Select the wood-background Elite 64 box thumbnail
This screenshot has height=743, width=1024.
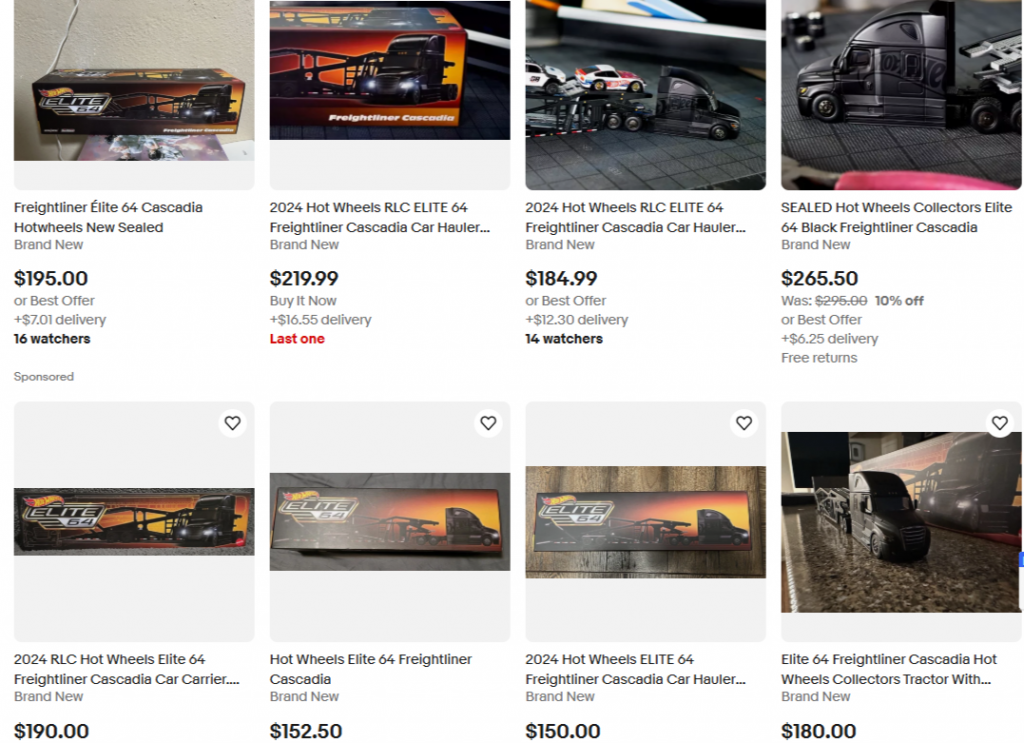click(x=646, y=521)
